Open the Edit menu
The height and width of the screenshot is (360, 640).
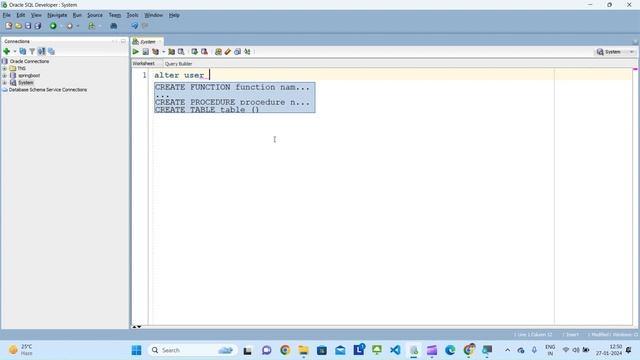tap(21, 15)
